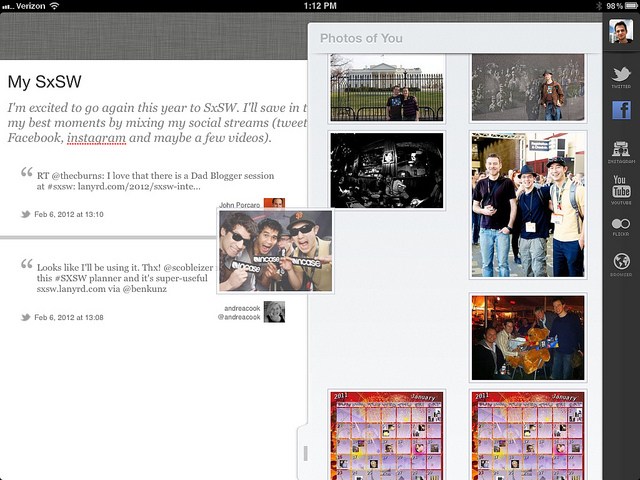Open the tweet starting Looks like I'll be using it
This screenshot has height=480, width=640.
point(125,278)
